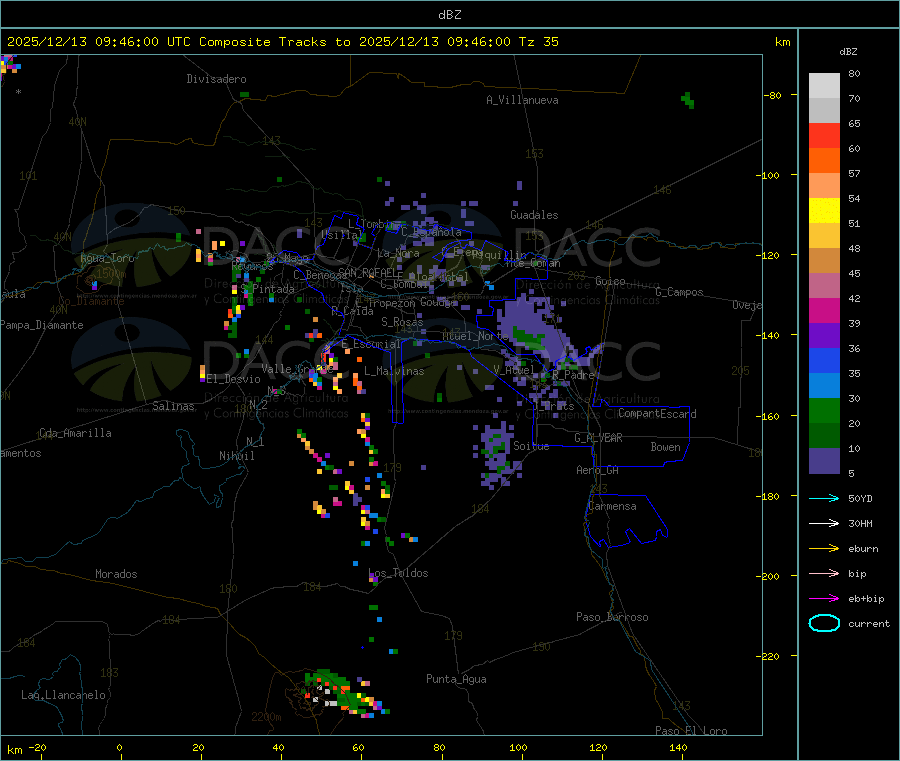
Task: Choose the pink 42-45 dBZ color band
Action: 824,286
